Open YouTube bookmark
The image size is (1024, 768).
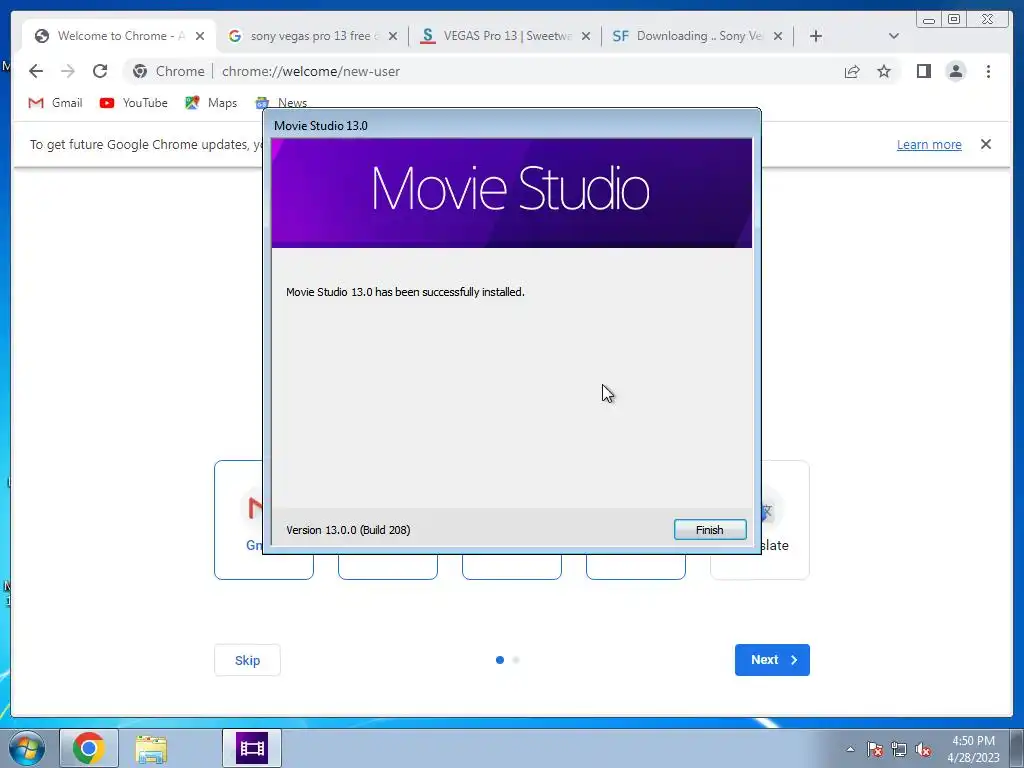[134, 103]
